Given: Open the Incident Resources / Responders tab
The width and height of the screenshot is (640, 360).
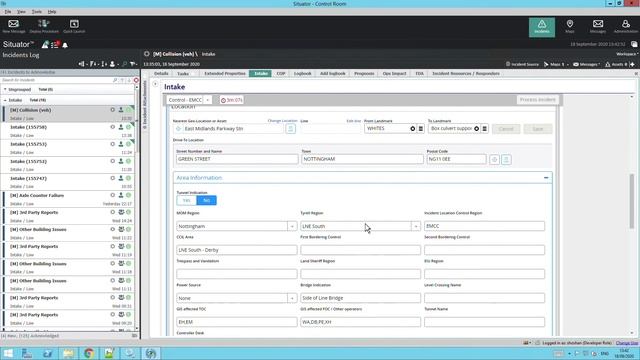Looking at the screenshot, I should click(x=466, y=73).
